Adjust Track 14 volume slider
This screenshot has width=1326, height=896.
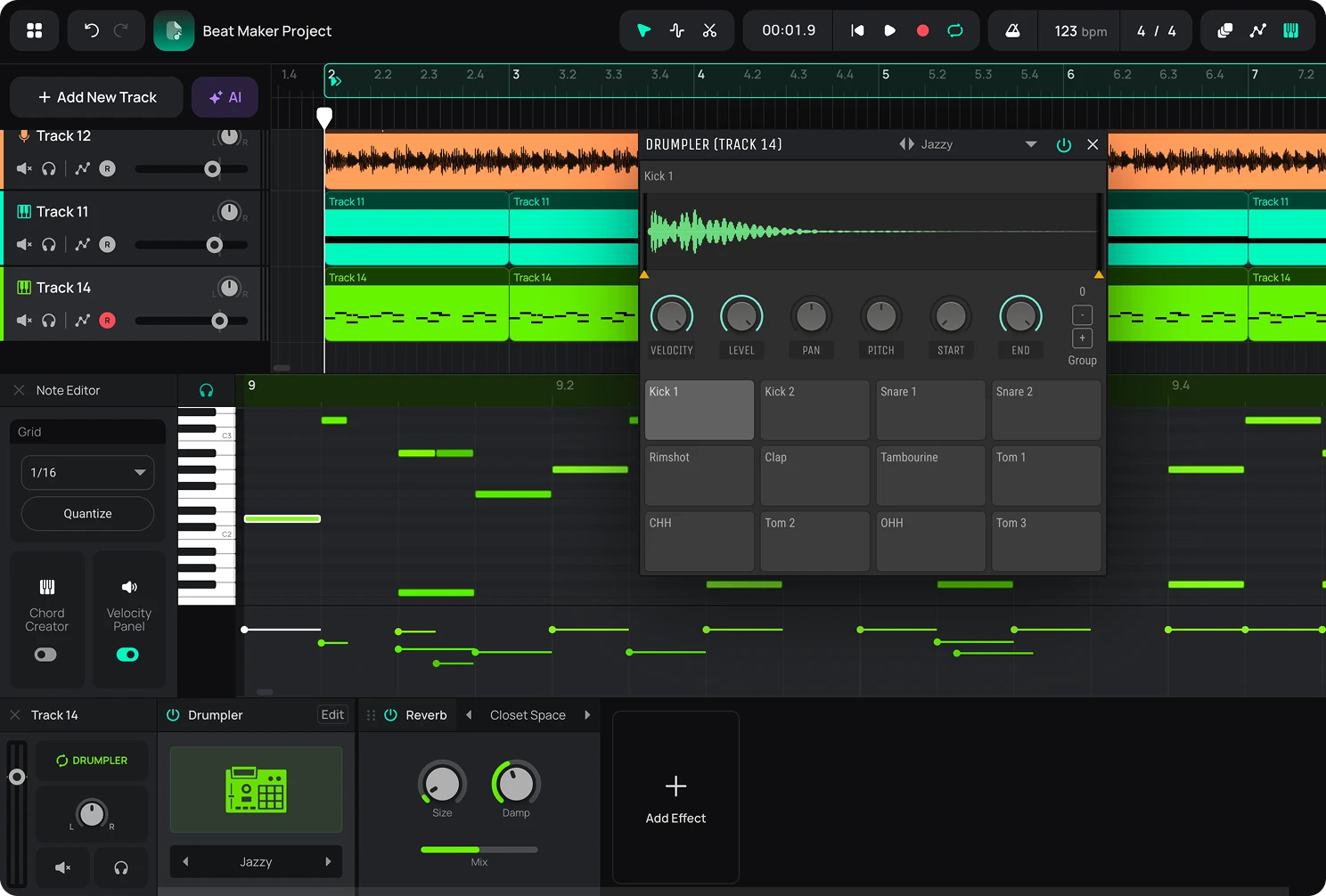click(192, 320)
